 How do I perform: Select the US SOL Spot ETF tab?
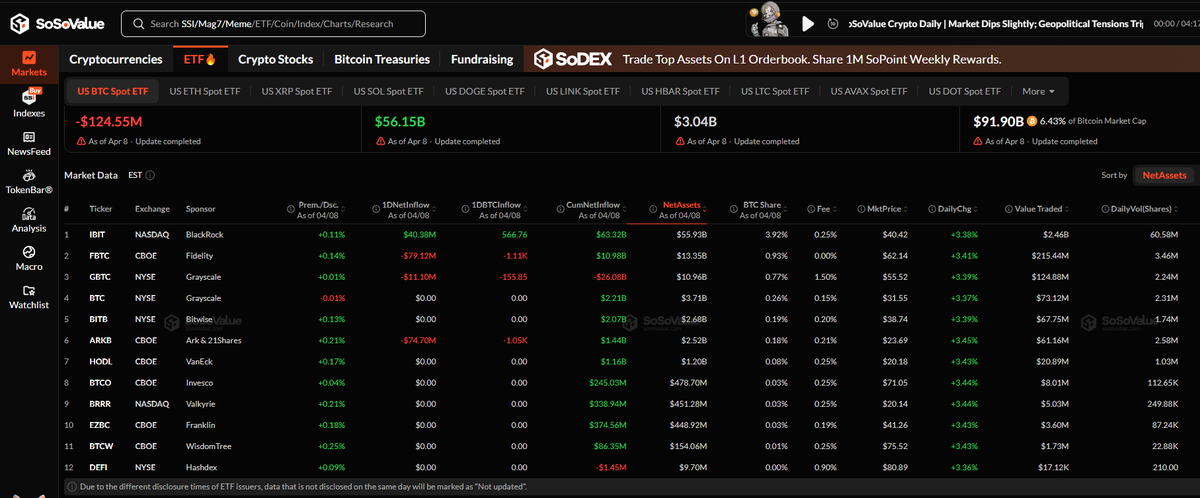[x=388, y=91]
